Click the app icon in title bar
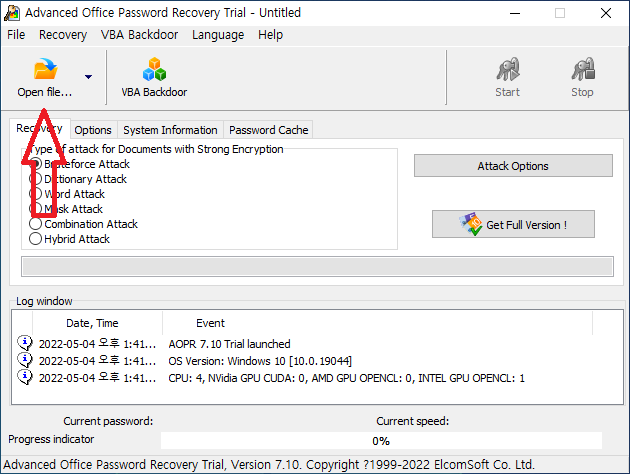The image size is (630, 474). 12,13
